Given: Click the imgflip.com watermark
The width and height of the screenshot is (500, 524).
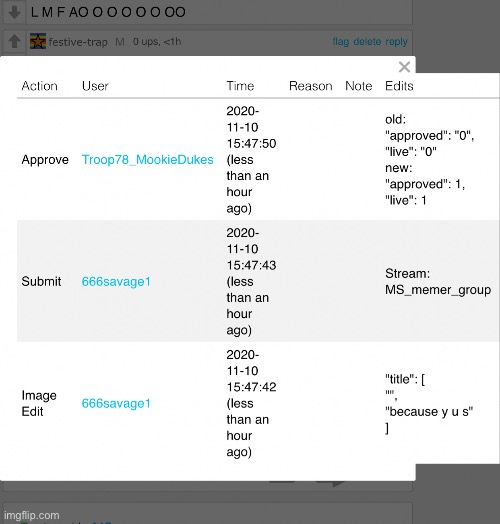Looking at the screenshot, I should (x=32, y=515).
